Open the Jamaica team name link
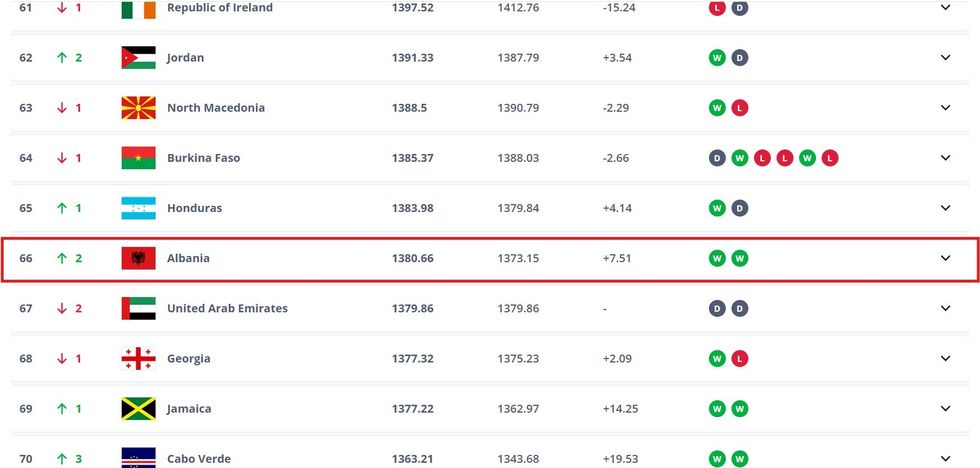 click(x=191, y=408)
